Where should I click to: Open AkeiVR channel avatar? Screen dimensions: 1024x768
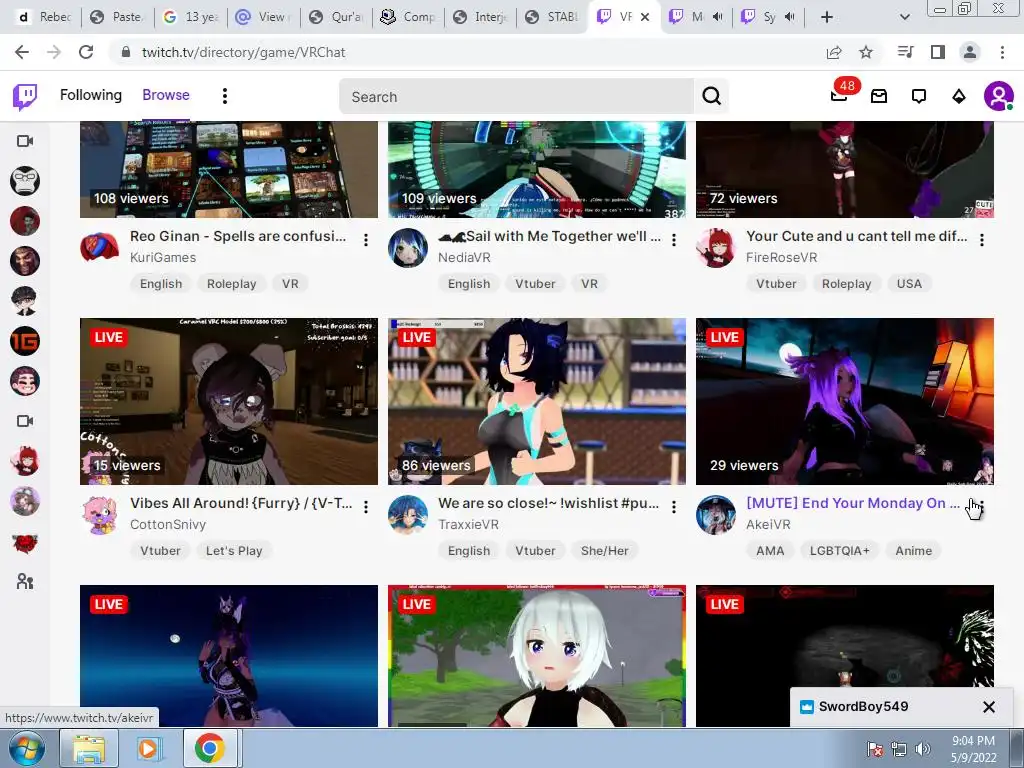click(x=716, y=515)
